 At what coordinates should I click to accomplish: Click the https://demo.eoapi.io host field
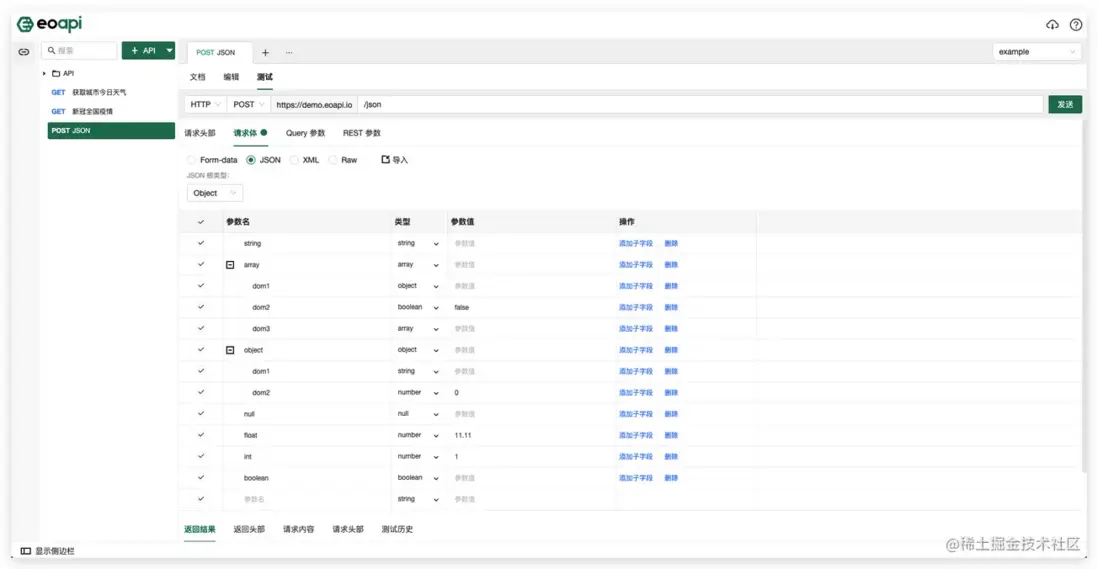[314, 104]
